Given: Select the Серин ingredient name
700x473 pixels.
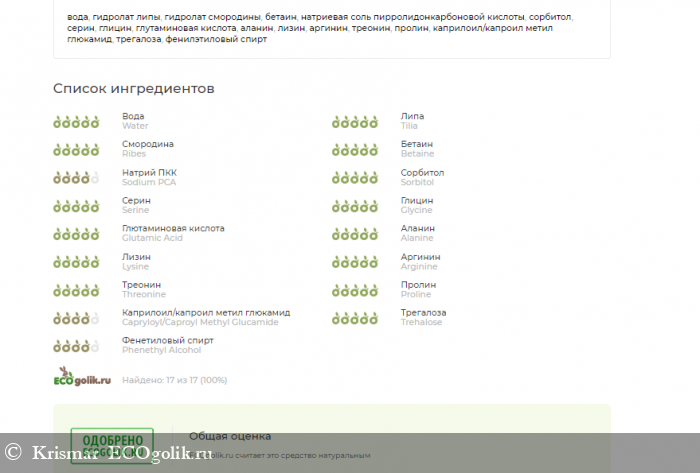Looking at the screenshot, I should [x=136, y=200].
